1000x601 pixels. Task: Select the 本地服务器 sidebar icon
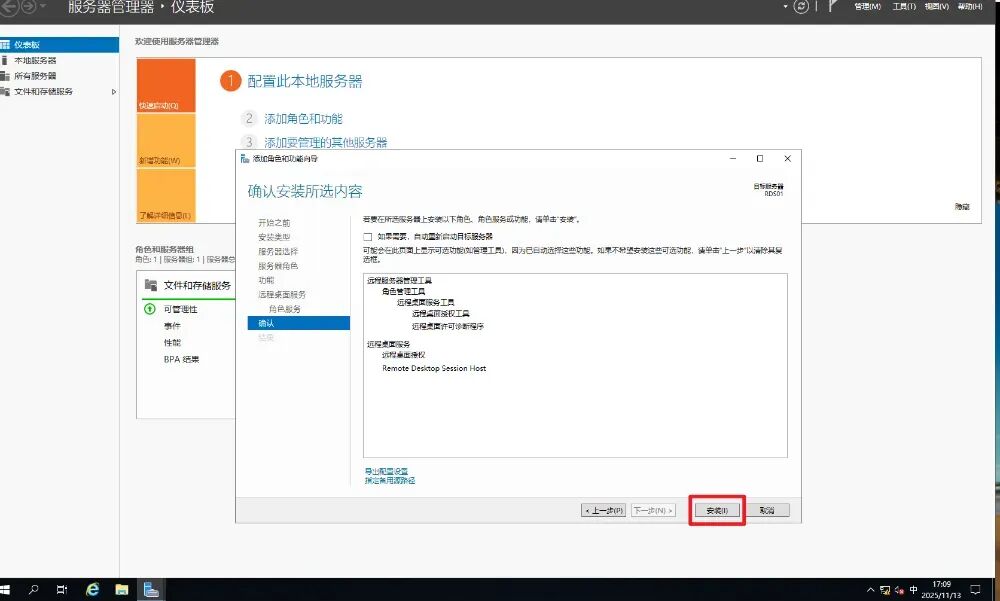(x=4, y=61)
